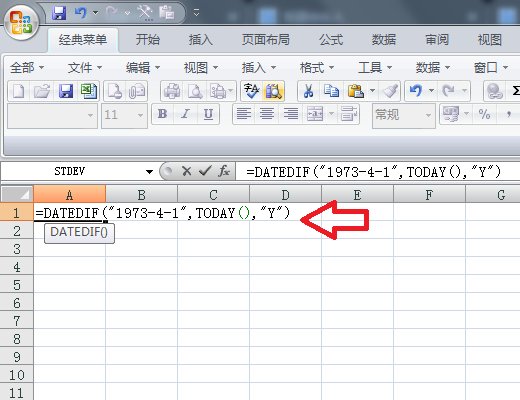Image resolution: width=520 pixels, height=400 pixels.
Task: Click the hyperlink globe icon
Action: pos(494,91)
